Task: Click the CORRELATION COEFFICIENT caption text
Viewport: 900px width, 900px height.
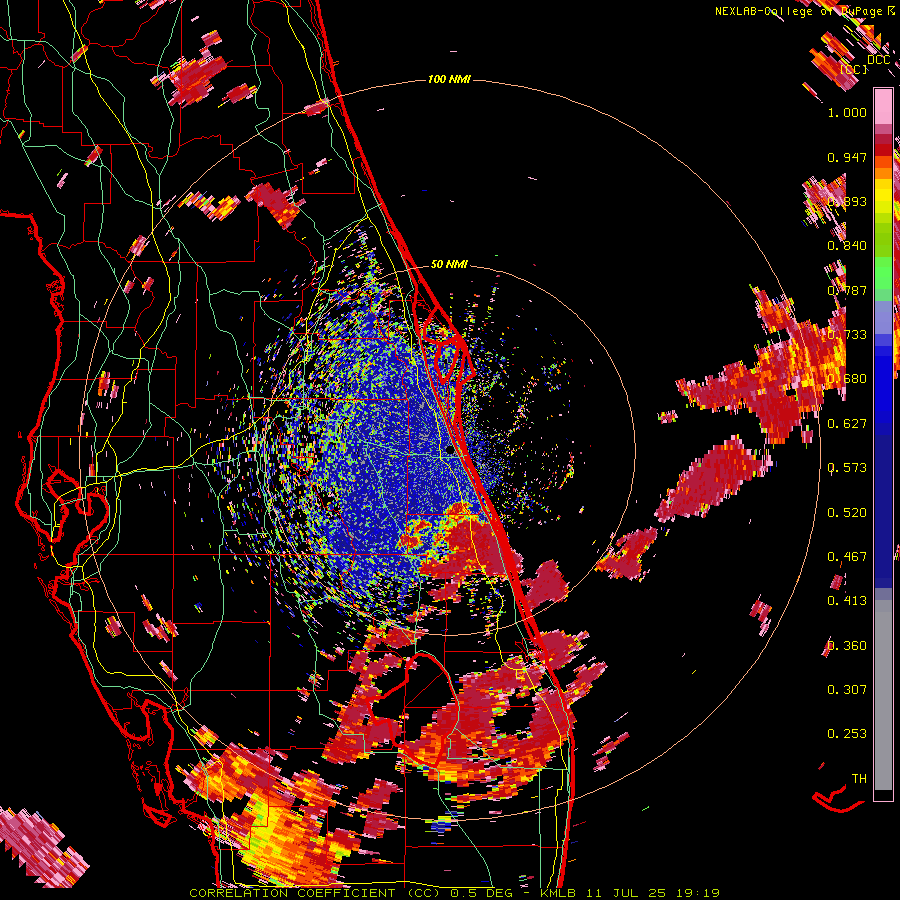Action: coord(292,893)
